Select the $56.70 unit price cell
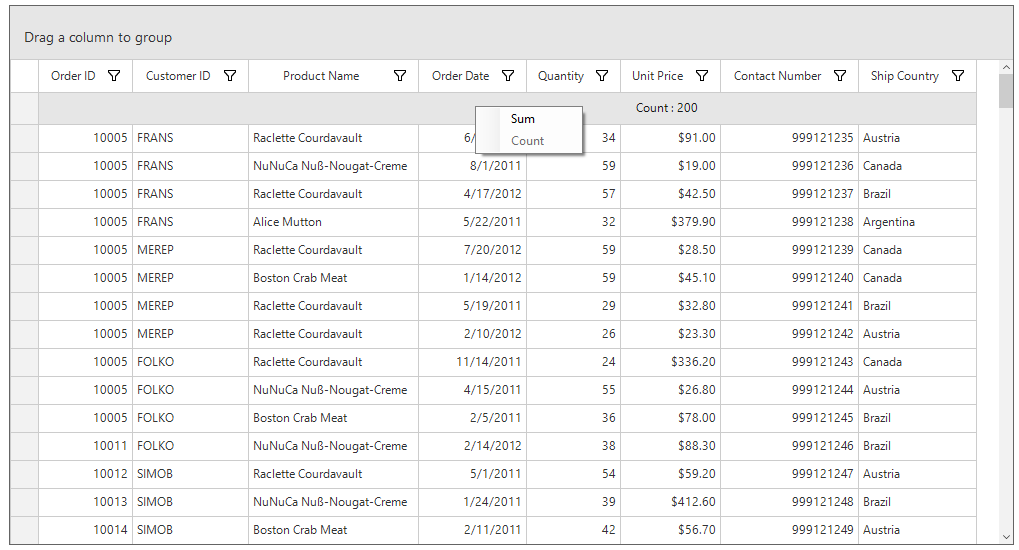This screenshot has width=1019, height=550. click(670, 530)
